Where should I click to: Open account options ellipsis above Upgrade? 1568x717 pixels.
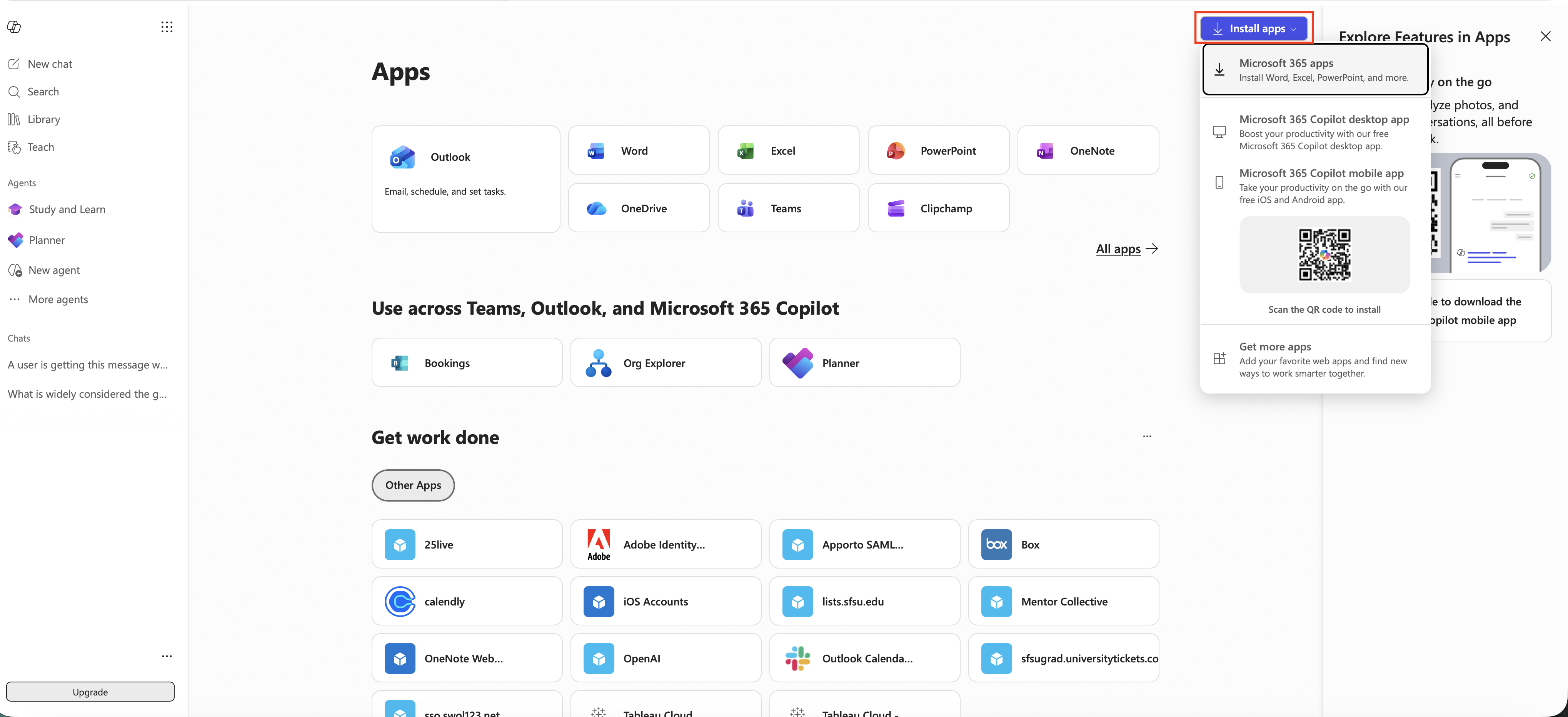tap(167, 656)
